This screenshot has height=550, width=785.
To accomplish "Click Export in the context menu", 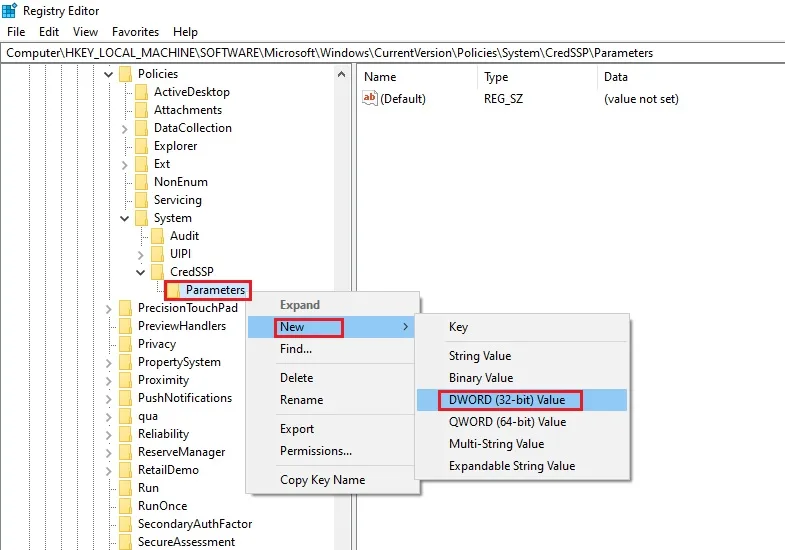I will [331, 429].
